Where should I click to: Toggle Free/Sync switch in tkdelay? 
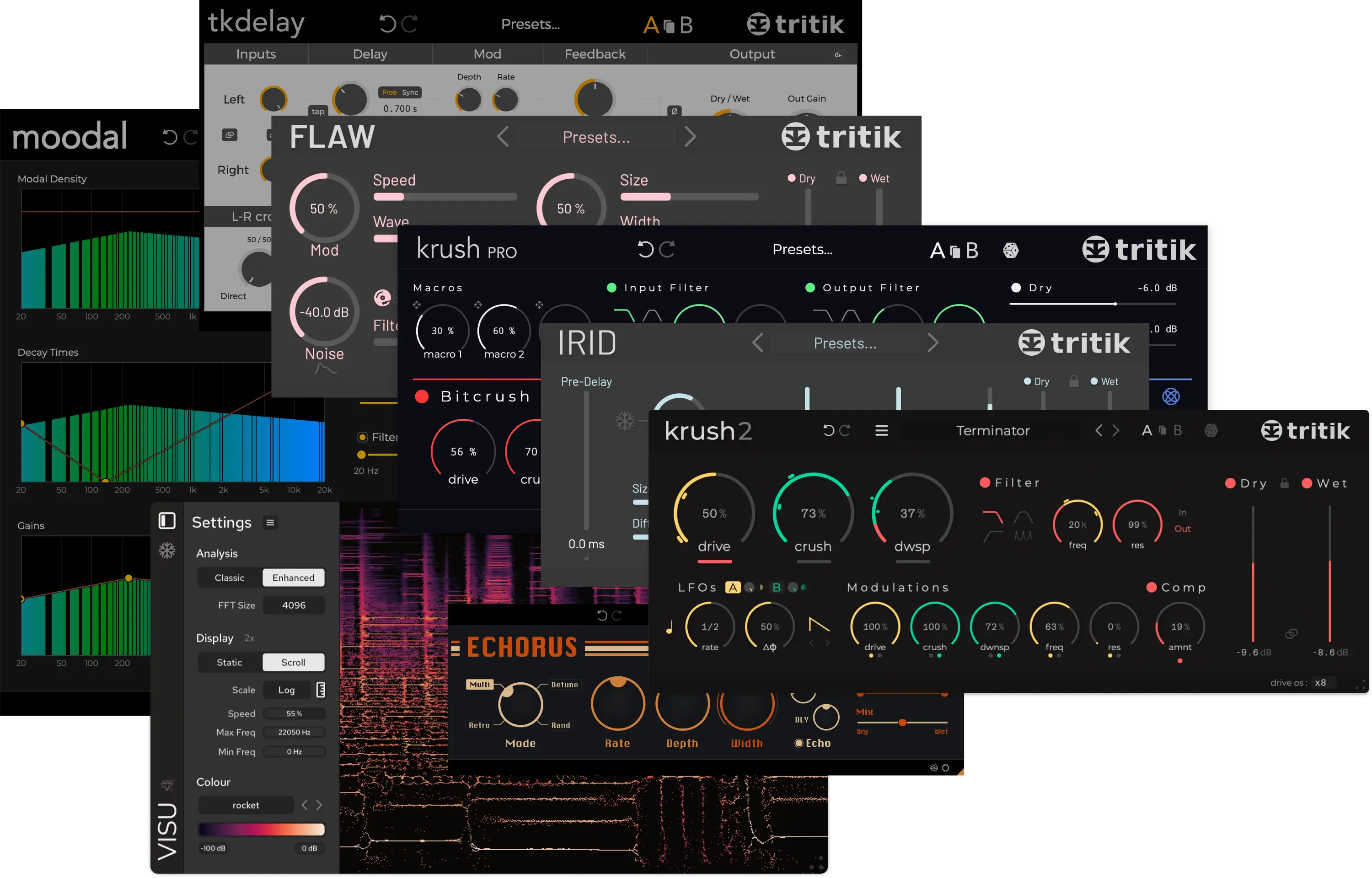(400, 92)
